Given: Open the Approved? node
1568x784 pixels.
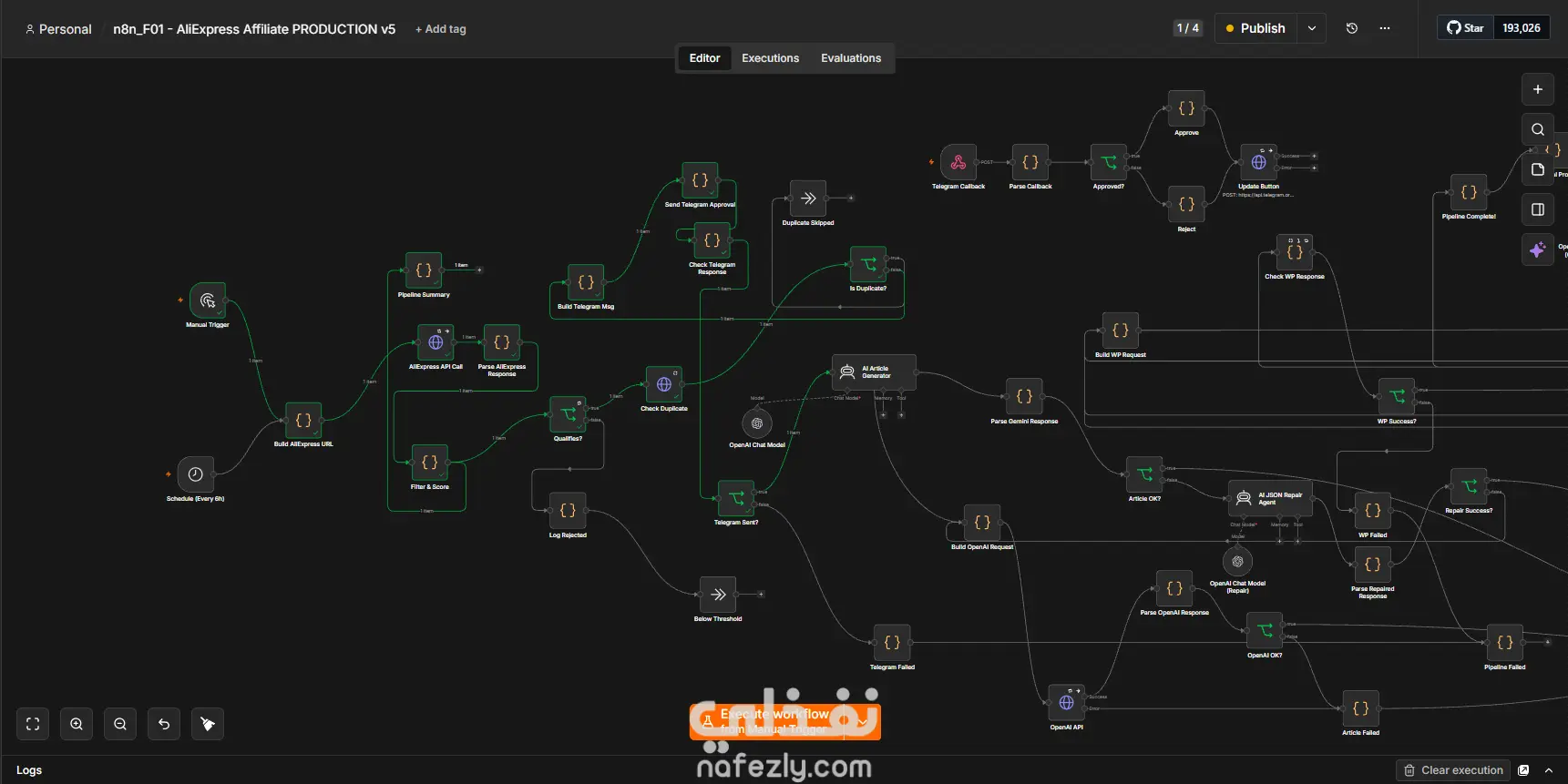Looking at the screenshot, I should coord(1109,162).
